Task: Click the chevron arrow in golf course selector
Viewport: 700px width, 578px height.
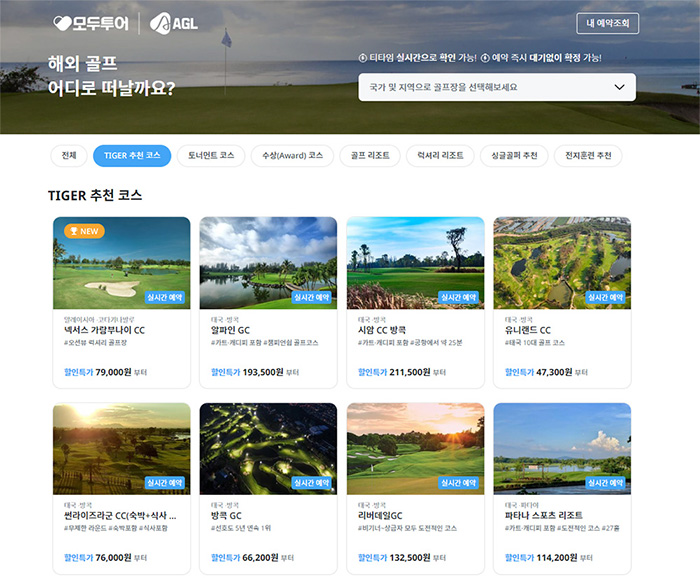Action: point(619,87)
